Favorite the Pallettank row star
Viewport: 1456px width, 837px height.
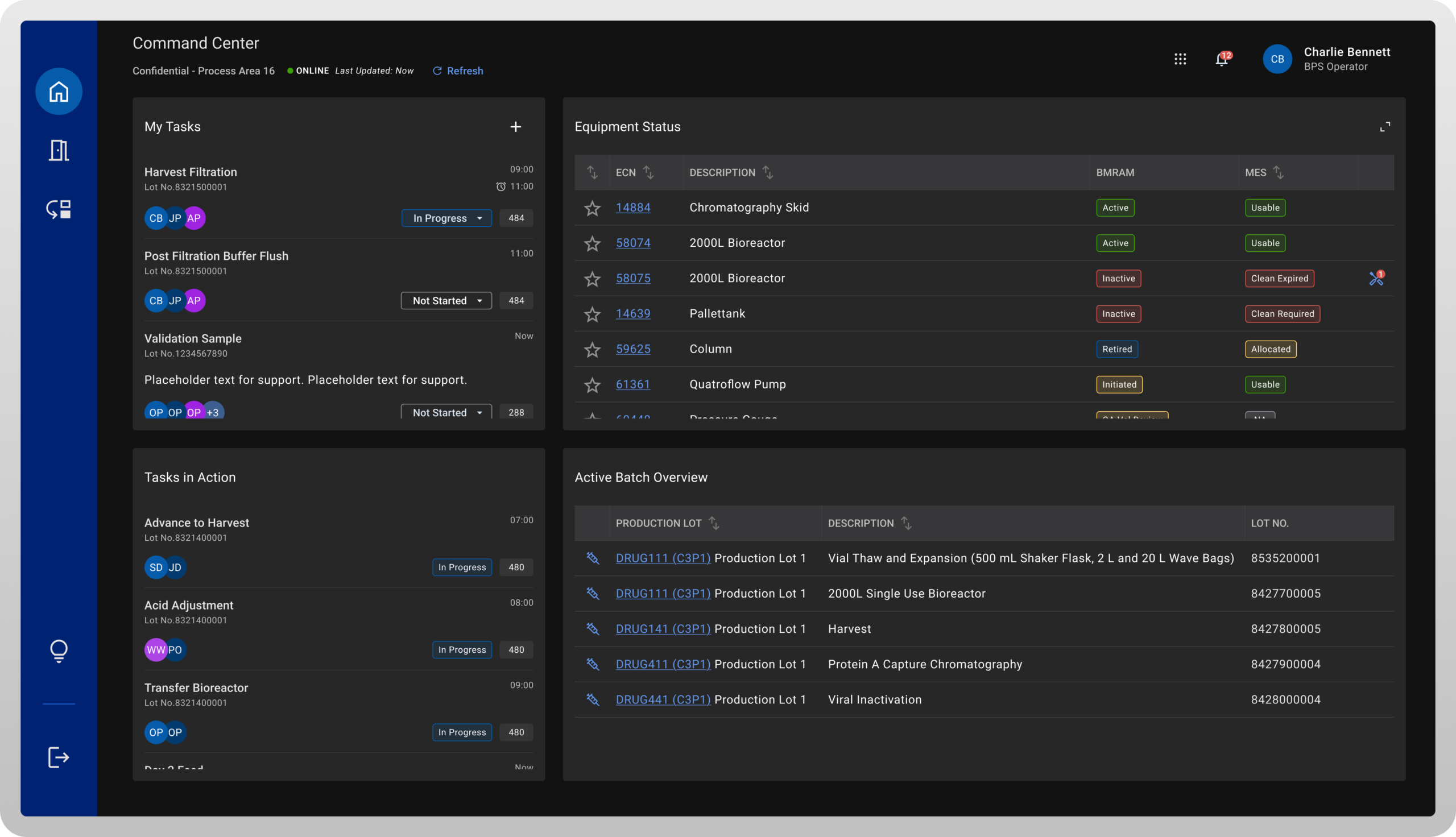pos(592,314)
